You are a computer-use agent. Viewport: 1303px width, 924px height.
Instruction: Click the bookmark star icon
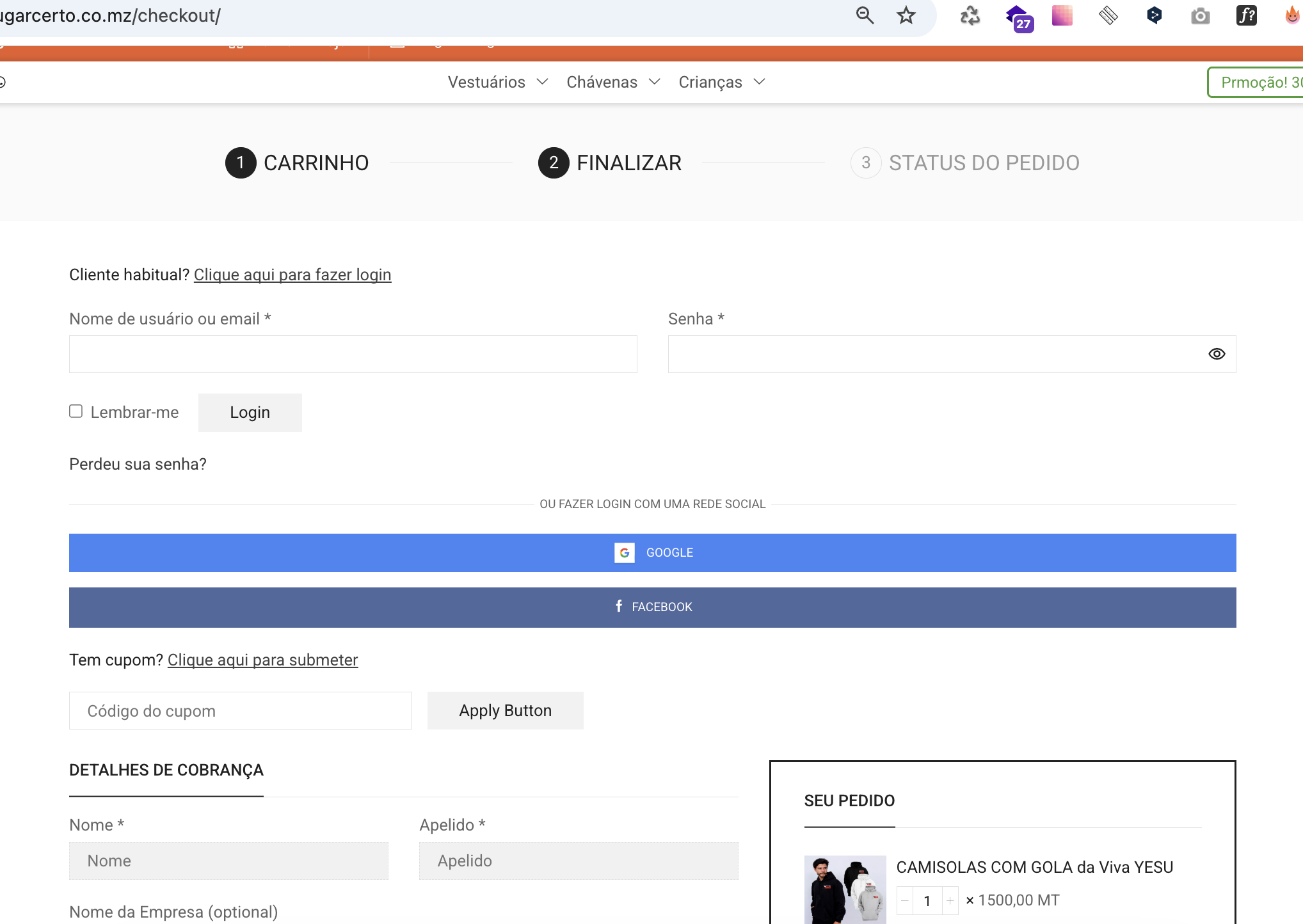point(906,15)
